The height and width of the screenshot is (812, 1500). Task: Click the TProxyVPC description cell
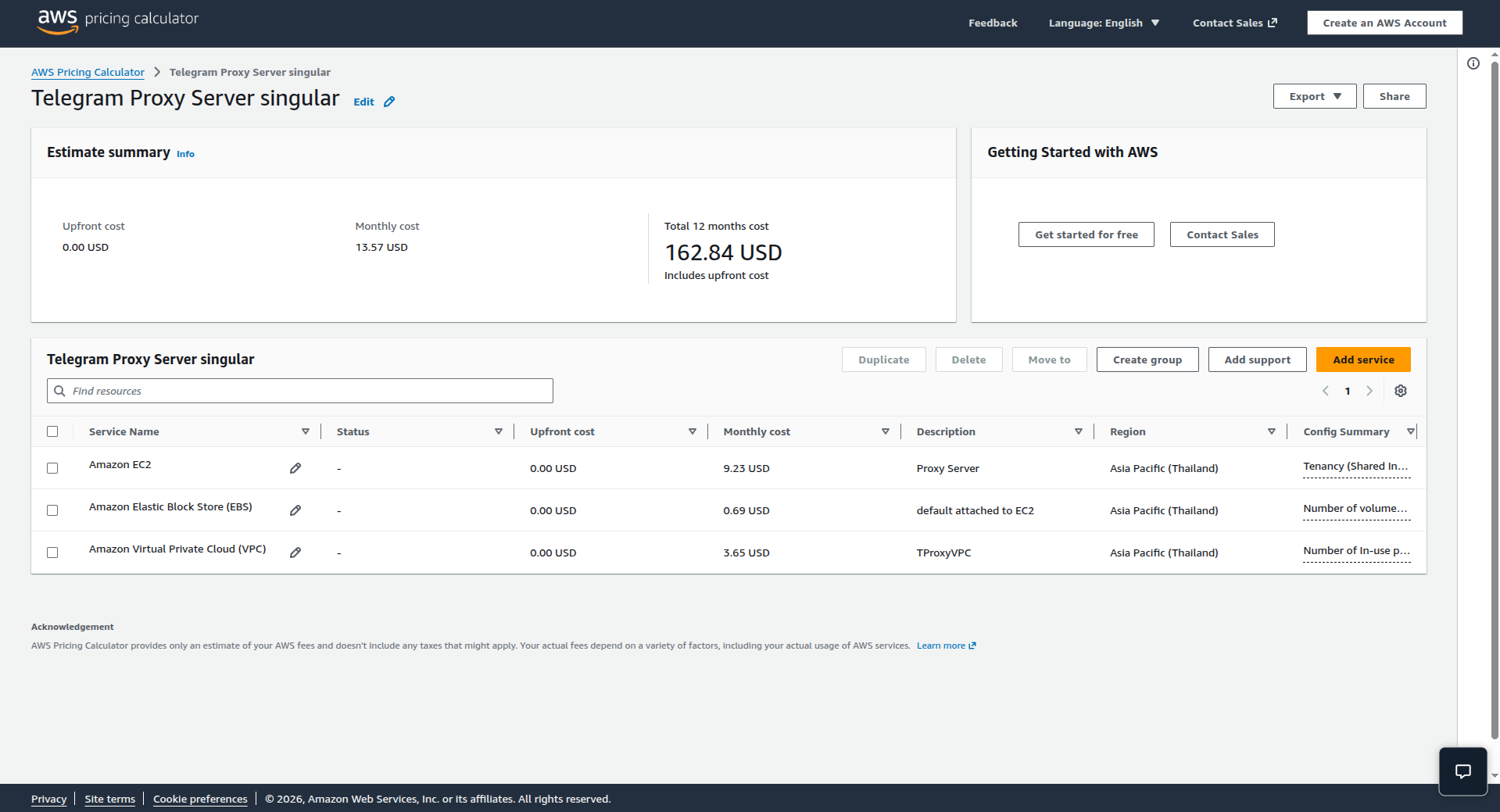943,553
